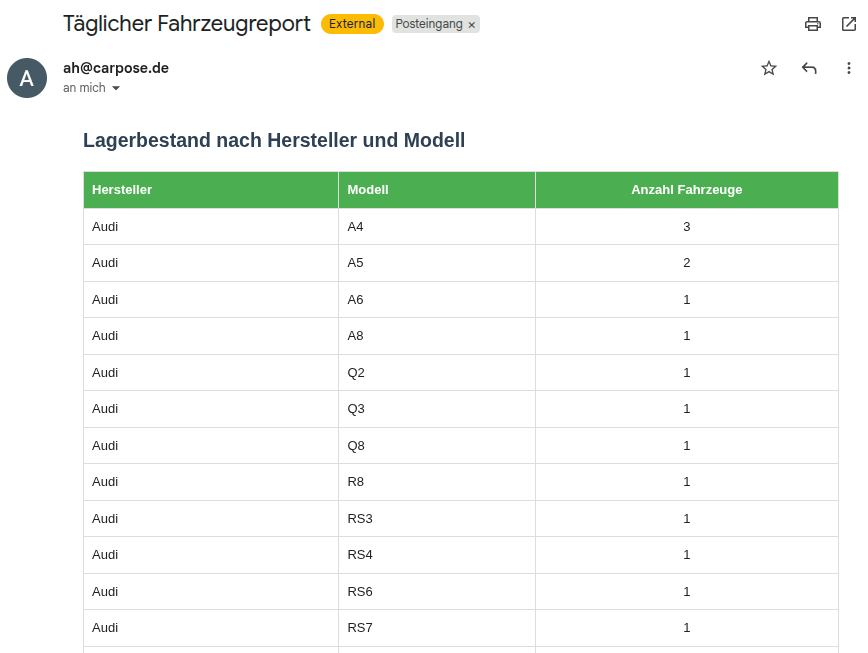Star this message from ah@carpose.de
This screenshot has height=653, width=868.
click(x=769, y=68)
